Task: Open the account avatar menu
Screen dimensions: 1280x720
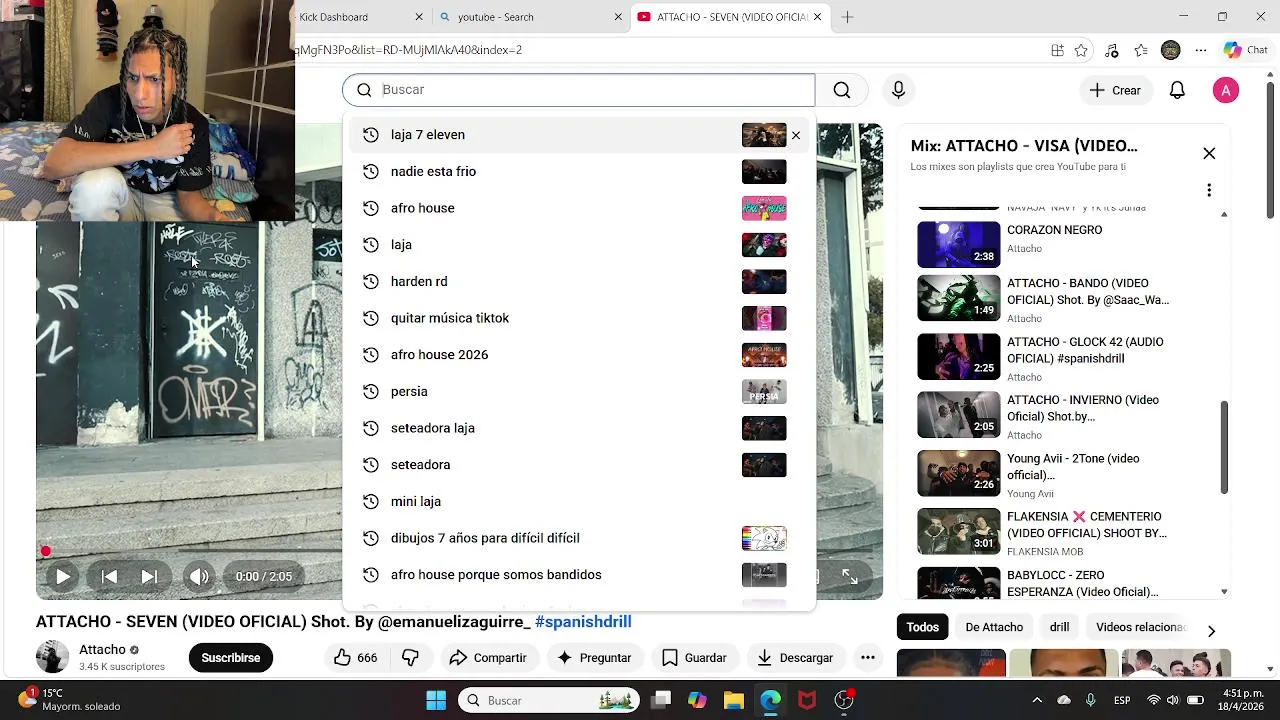Action: (x=1226, y=90)
